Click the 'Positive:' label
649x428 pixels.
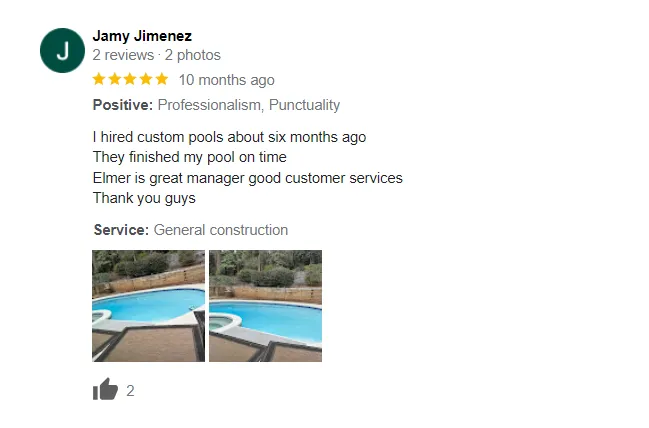(123, 105)
